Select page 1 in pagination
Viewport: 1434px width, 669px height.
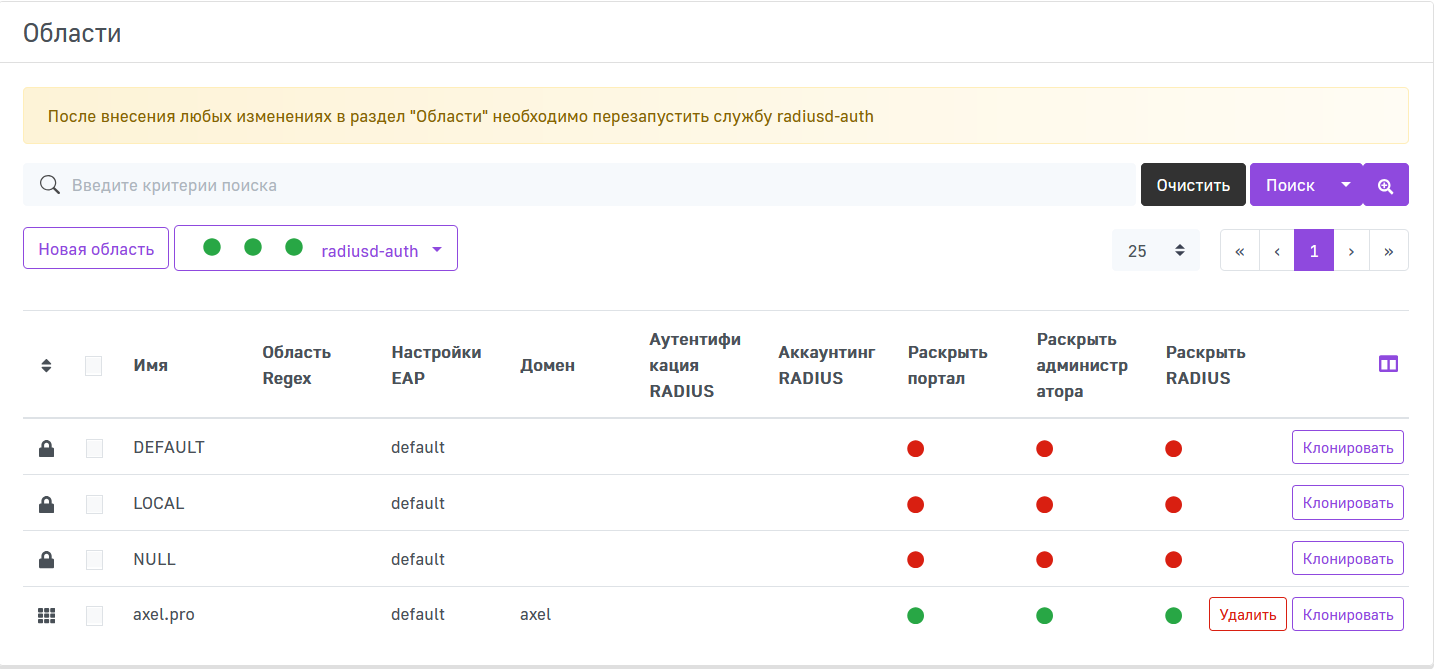tap(1314, 250)
